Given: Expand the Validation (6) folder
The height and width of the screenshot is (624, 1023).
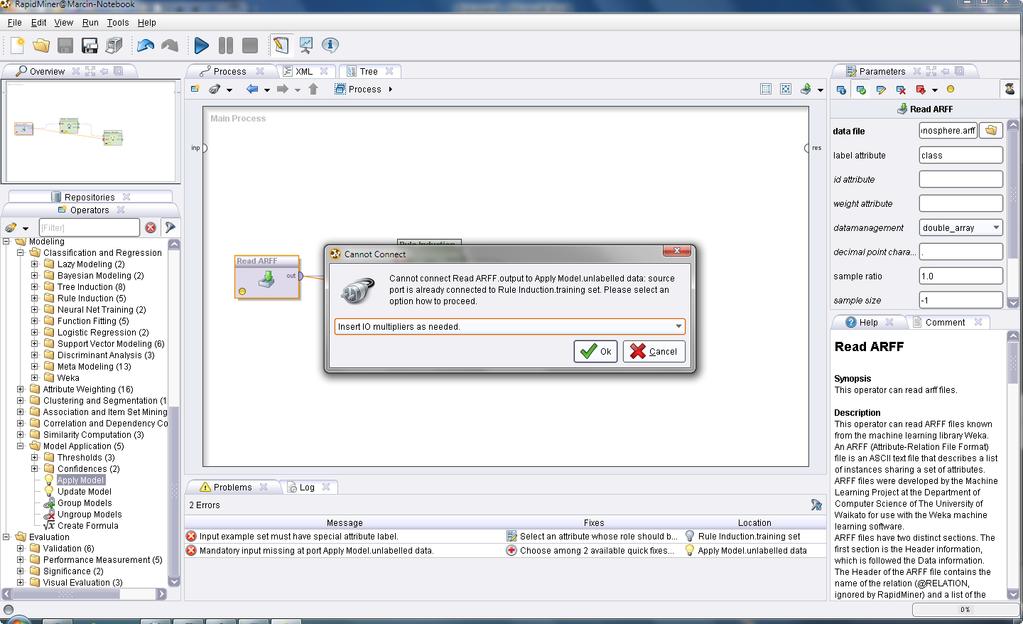Looking at the screenshot, I should coord(20,548).
